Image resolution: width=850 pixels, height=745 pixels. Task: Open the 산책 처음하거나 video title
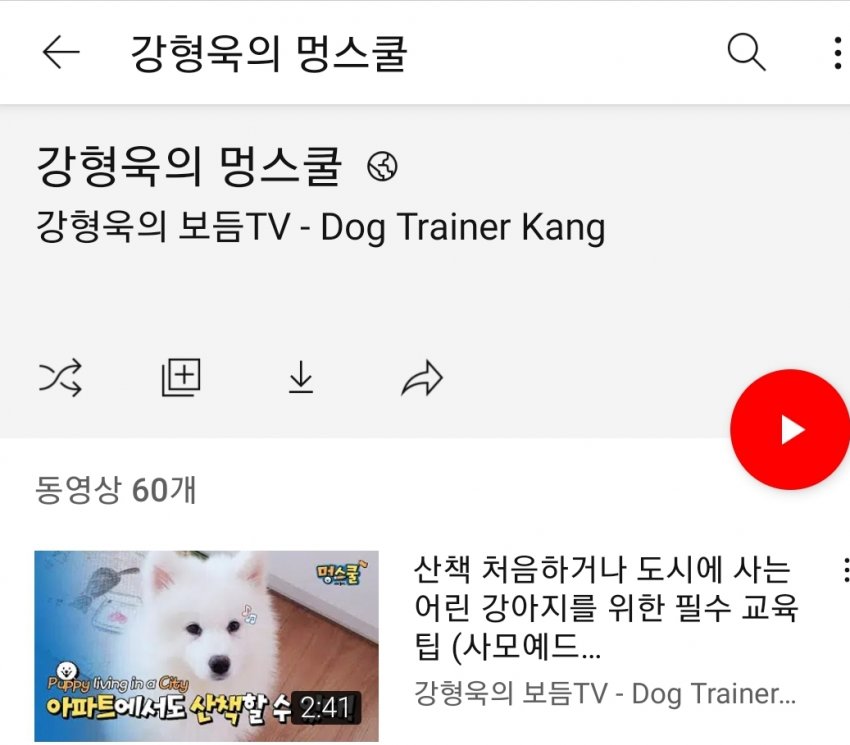(x=606, y=608)
